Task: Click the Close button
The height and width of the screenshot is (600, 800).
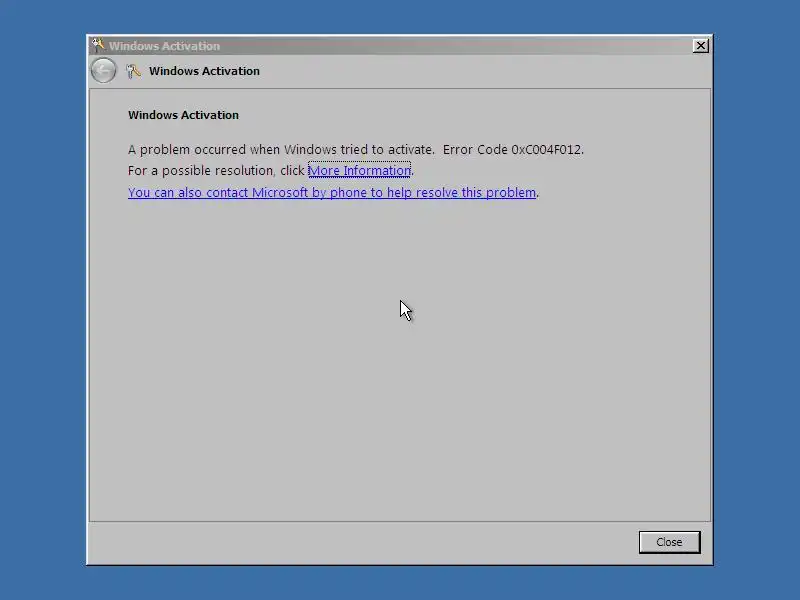Action: 669,542
